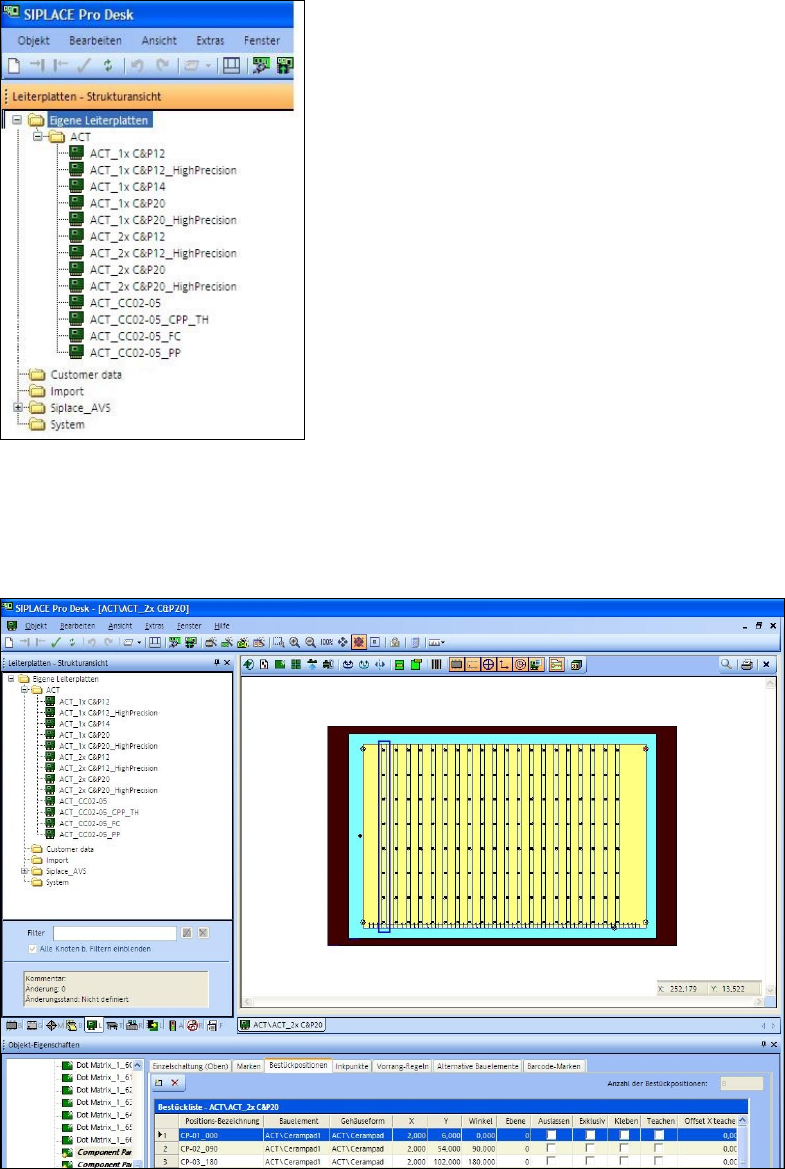Click the green checkmark save icon in lower toolbar
The width and height of the screenshot is (785, 1169).
(55, 642)
